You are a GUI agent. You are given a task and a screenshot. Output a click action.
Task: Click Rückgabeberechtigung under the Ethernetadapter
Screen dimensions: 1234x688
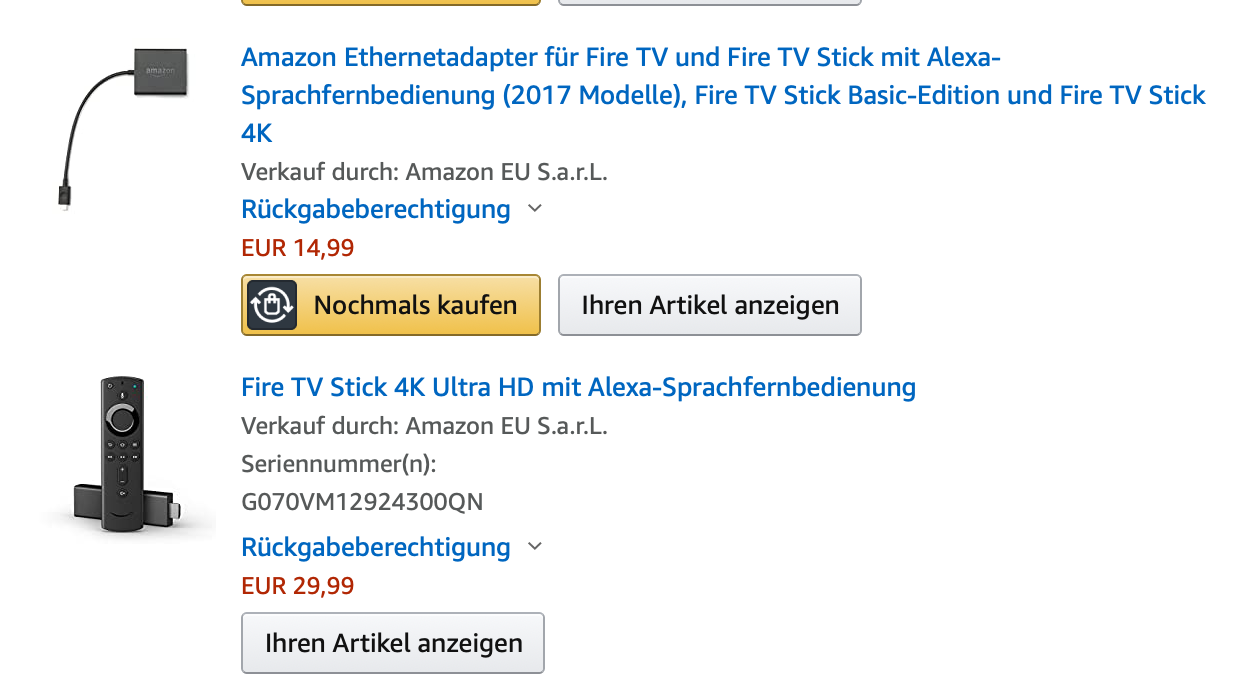tap(376, 209)
